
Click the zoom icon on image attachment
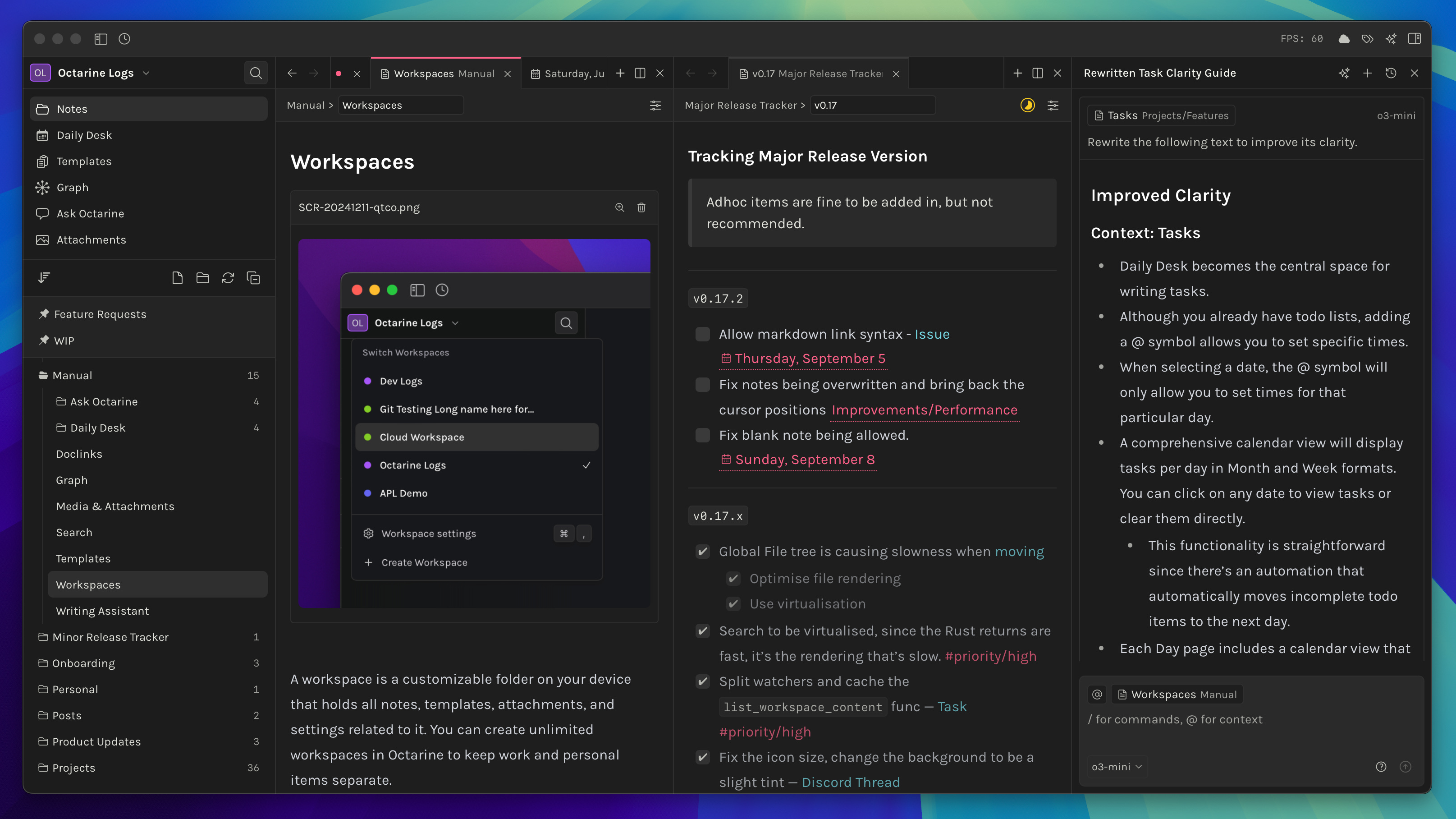(x=619, y=207)
